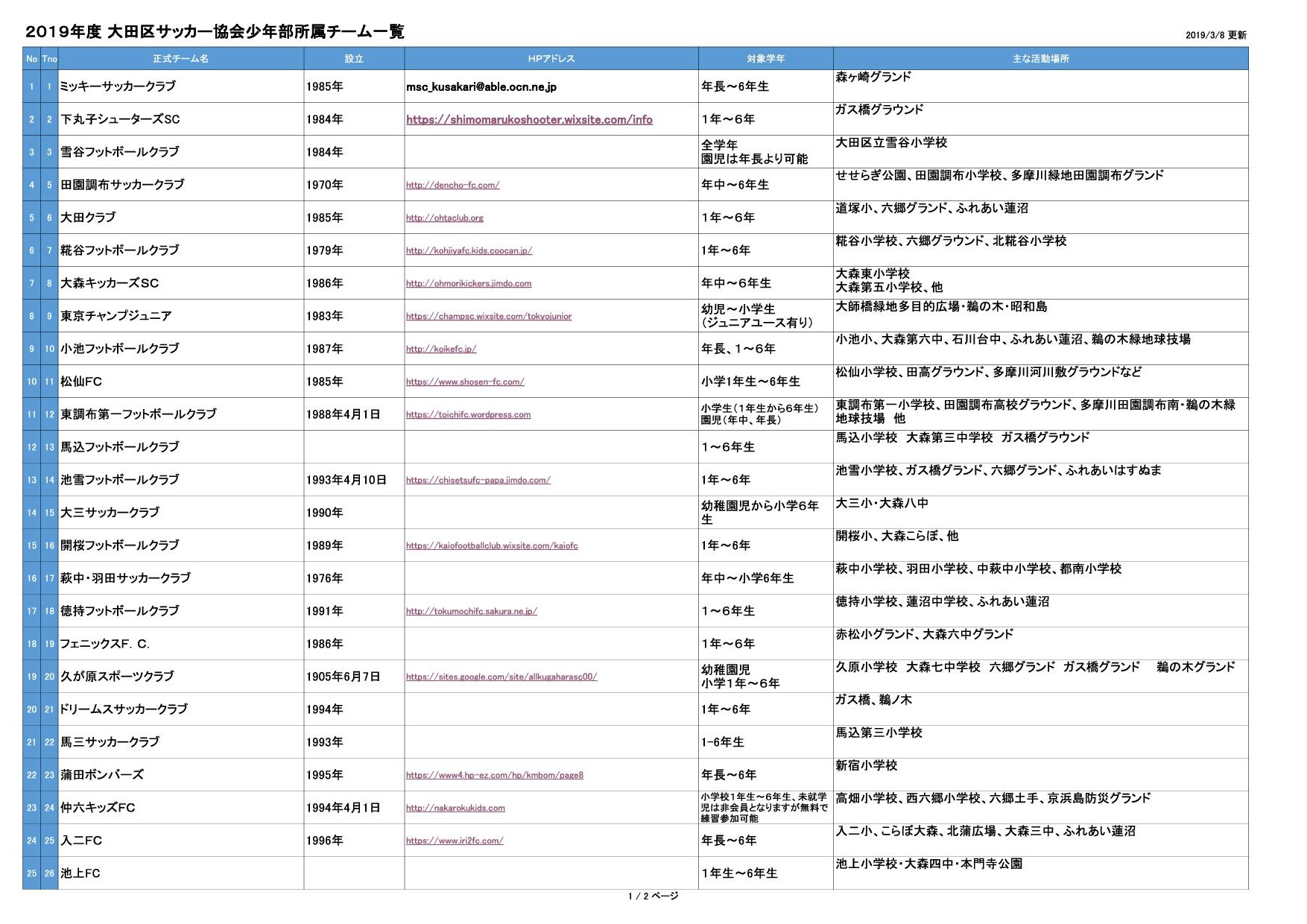Screen dimensions: 1307x924
Task: Follow the toichifc.wordpress.com link
Action: tap(468, 414)
